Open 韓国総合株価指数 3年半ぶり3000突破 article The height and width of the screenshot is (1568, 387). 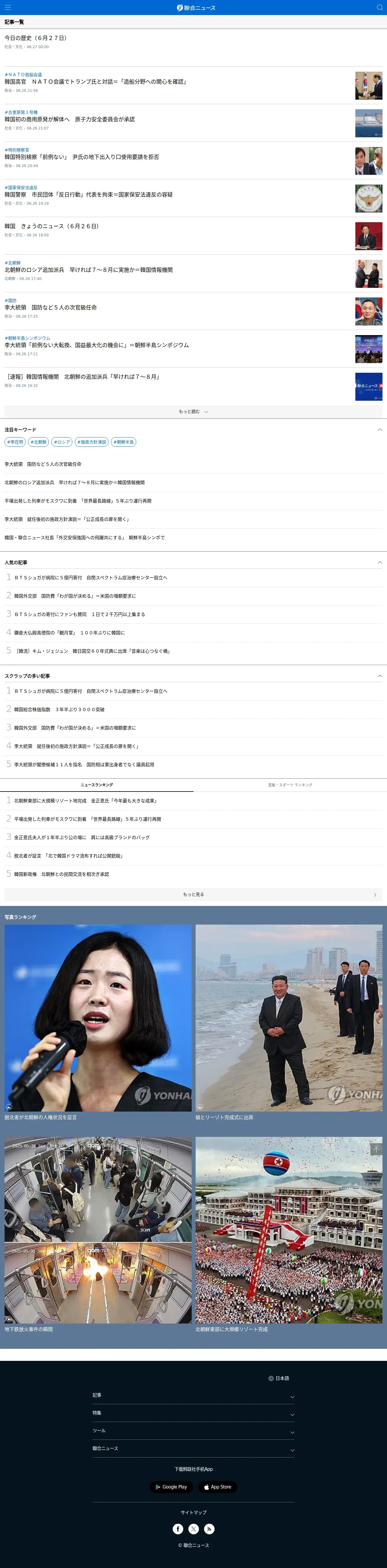click(x=60, y=709)
